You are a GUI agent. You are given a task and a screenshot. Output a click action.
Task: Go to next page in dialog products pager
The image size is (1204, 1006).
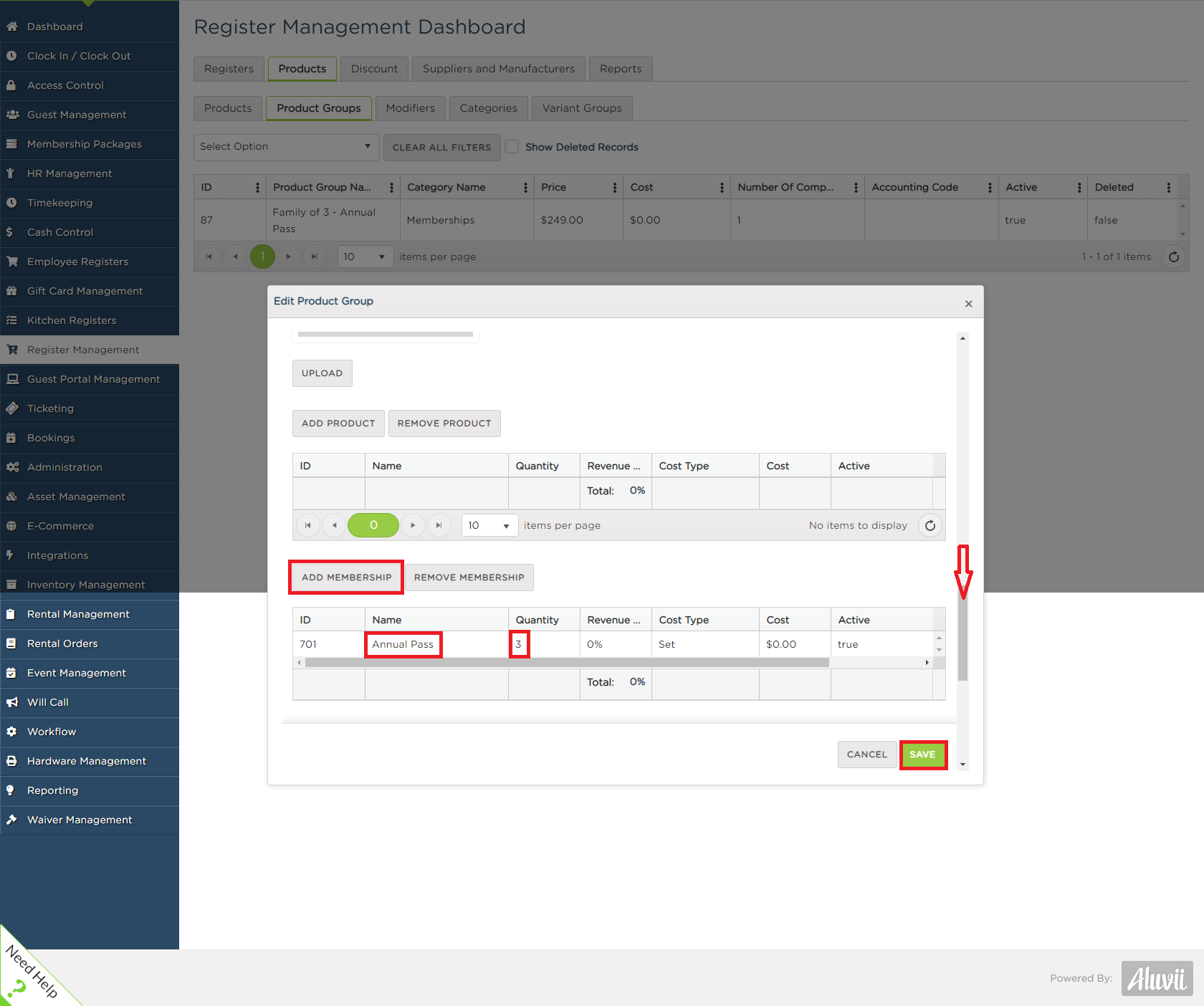[413, 525]
